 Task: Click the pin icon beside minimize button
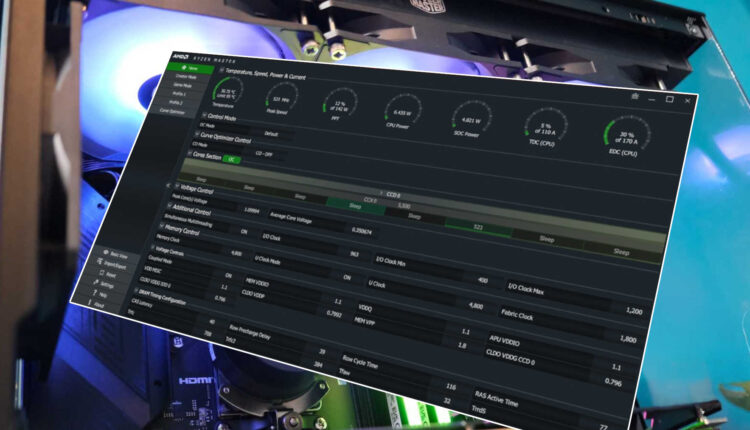(x=634, y=97)
